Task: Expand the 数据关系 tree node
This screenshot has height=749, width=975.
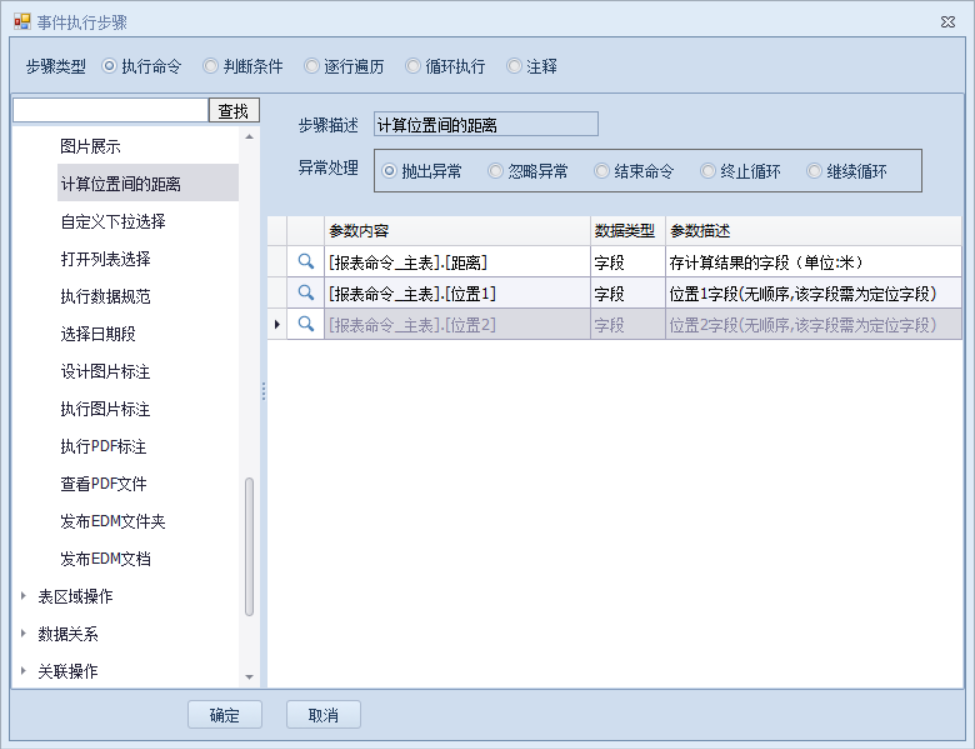Action: pos(24,634)
